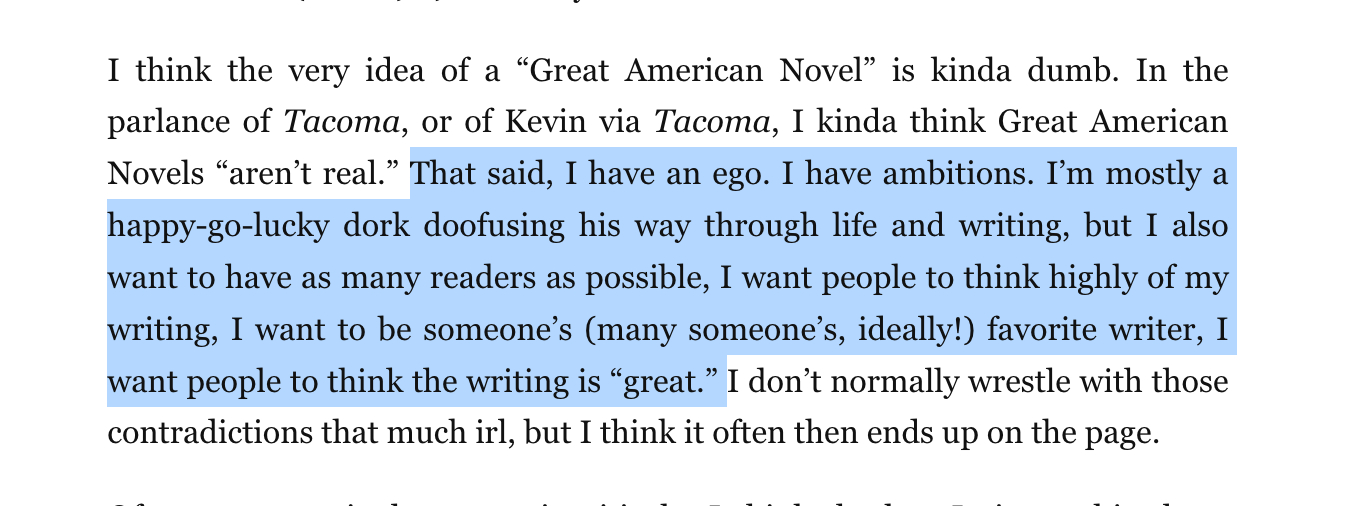Click the phrase "favorite writer"
The width and height of the screenshot is (1348, 506).
click(x=1092, y=330)
